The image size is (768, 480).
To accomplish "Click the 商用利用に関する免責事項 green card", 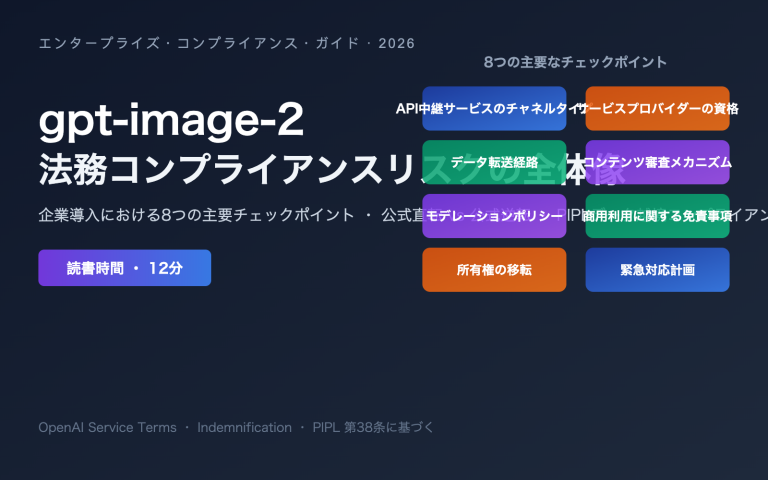I will 657,216.
